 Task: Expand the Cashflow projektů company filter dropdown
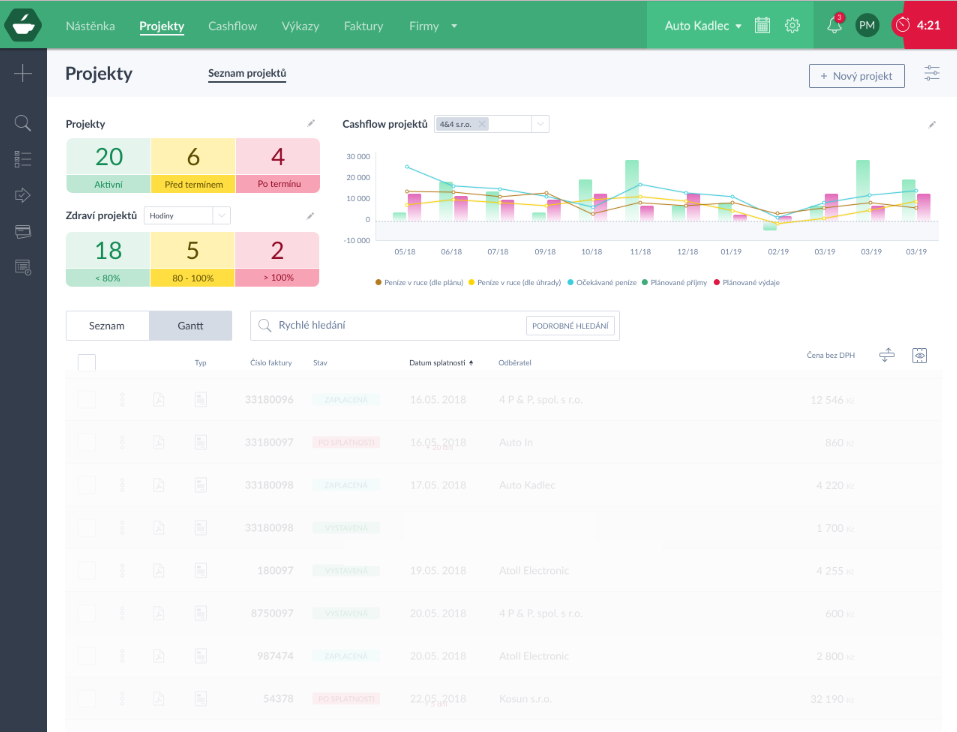click(x=539, y=124)
